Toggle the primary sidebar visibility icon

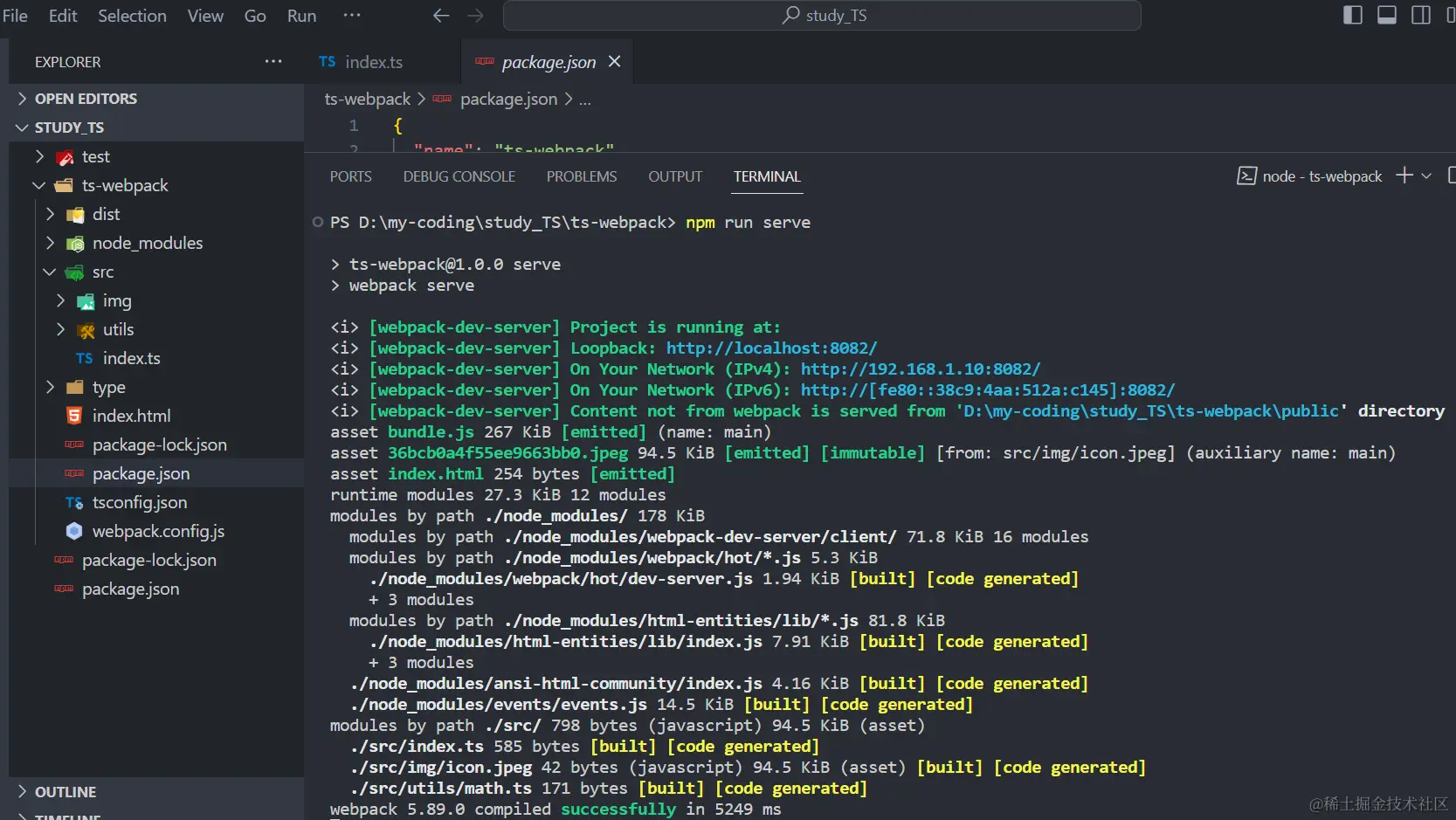click(x=1352, y=15)
